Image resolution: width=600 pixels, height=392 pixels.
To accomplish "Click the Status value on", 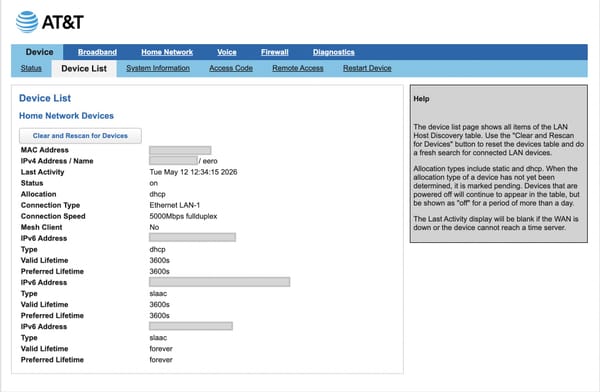I will [x=153, y=183].
